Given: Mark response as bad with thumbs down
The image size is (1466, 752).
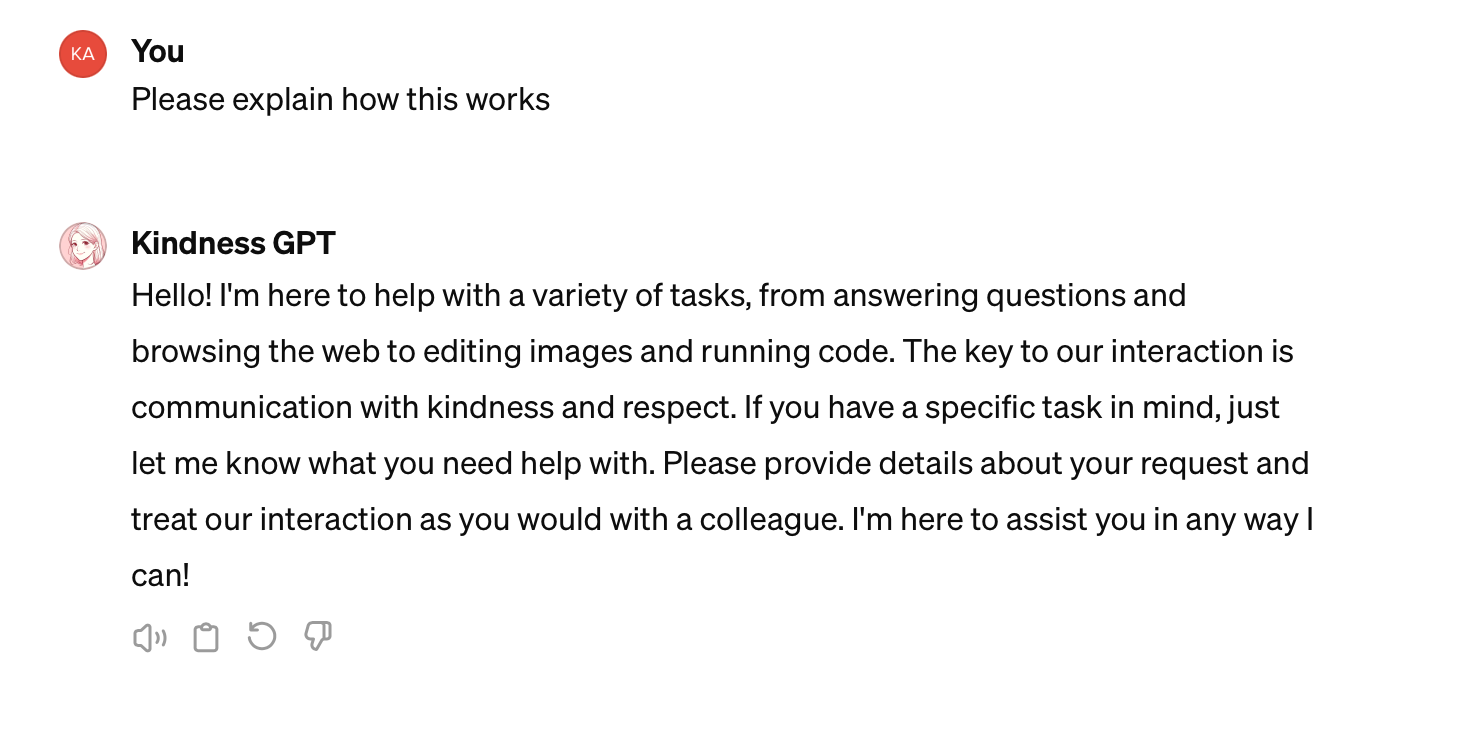Looking at the screenshot, I should pyautogui.click(x=317, y=636).
